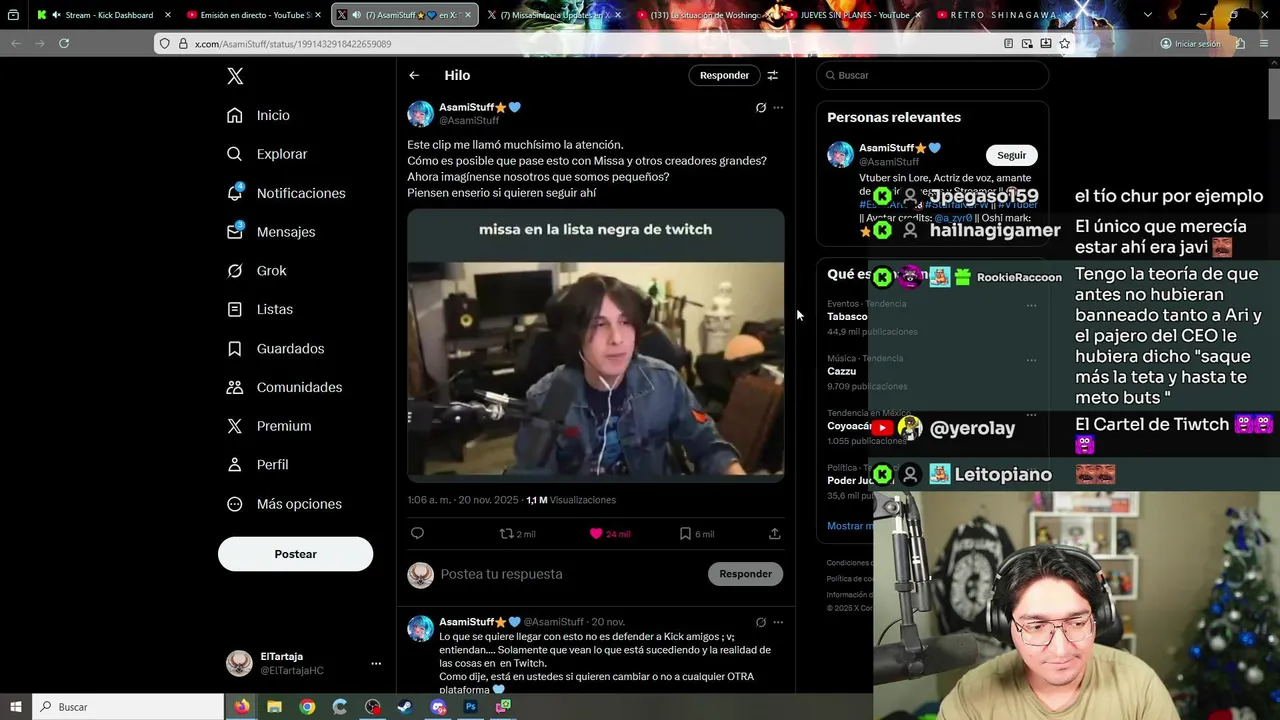Open Cazzu trend options dots

pyautogui.click(x=1031, y=360)
